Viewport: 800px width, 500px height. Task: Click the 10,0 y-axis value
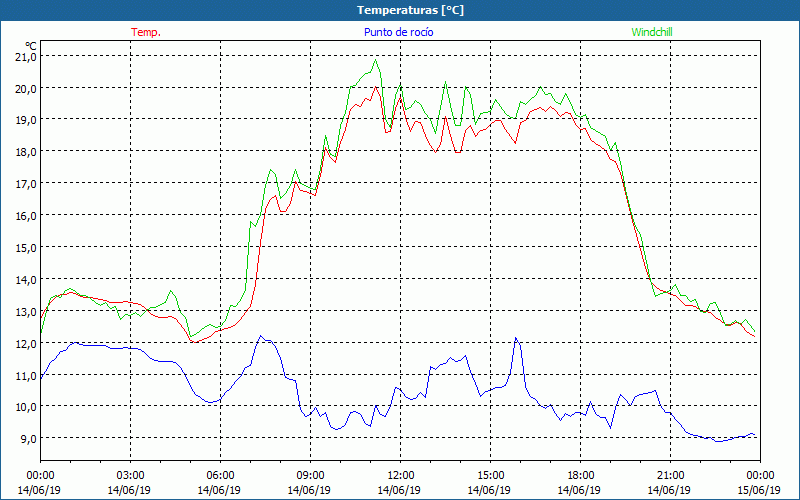click(x=26, y=407)
